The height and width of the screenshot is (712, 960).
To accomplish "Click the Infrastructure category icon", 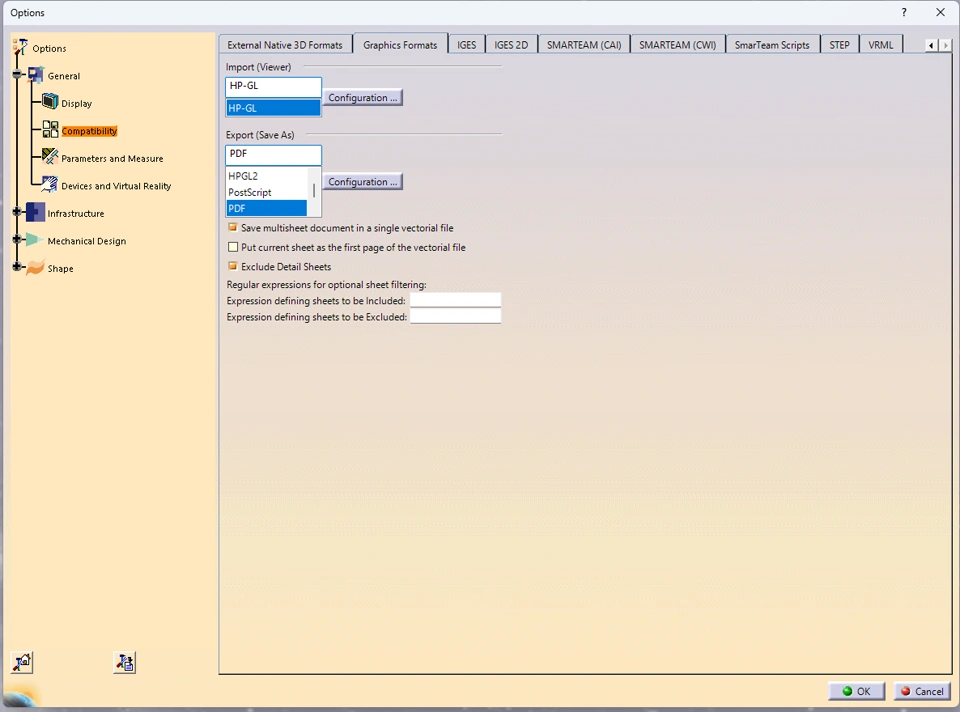I will tap(35, 212).
